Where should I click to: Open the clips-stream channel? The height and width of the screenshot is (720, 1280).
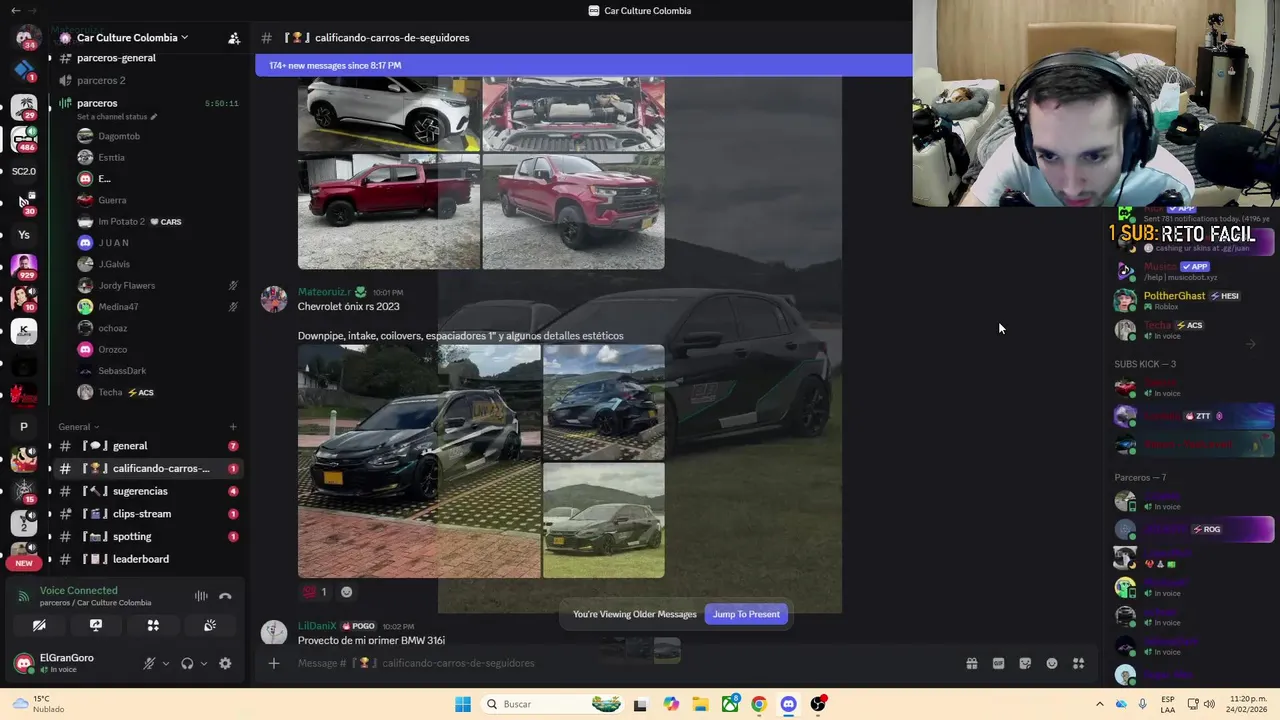pos(147,514)
